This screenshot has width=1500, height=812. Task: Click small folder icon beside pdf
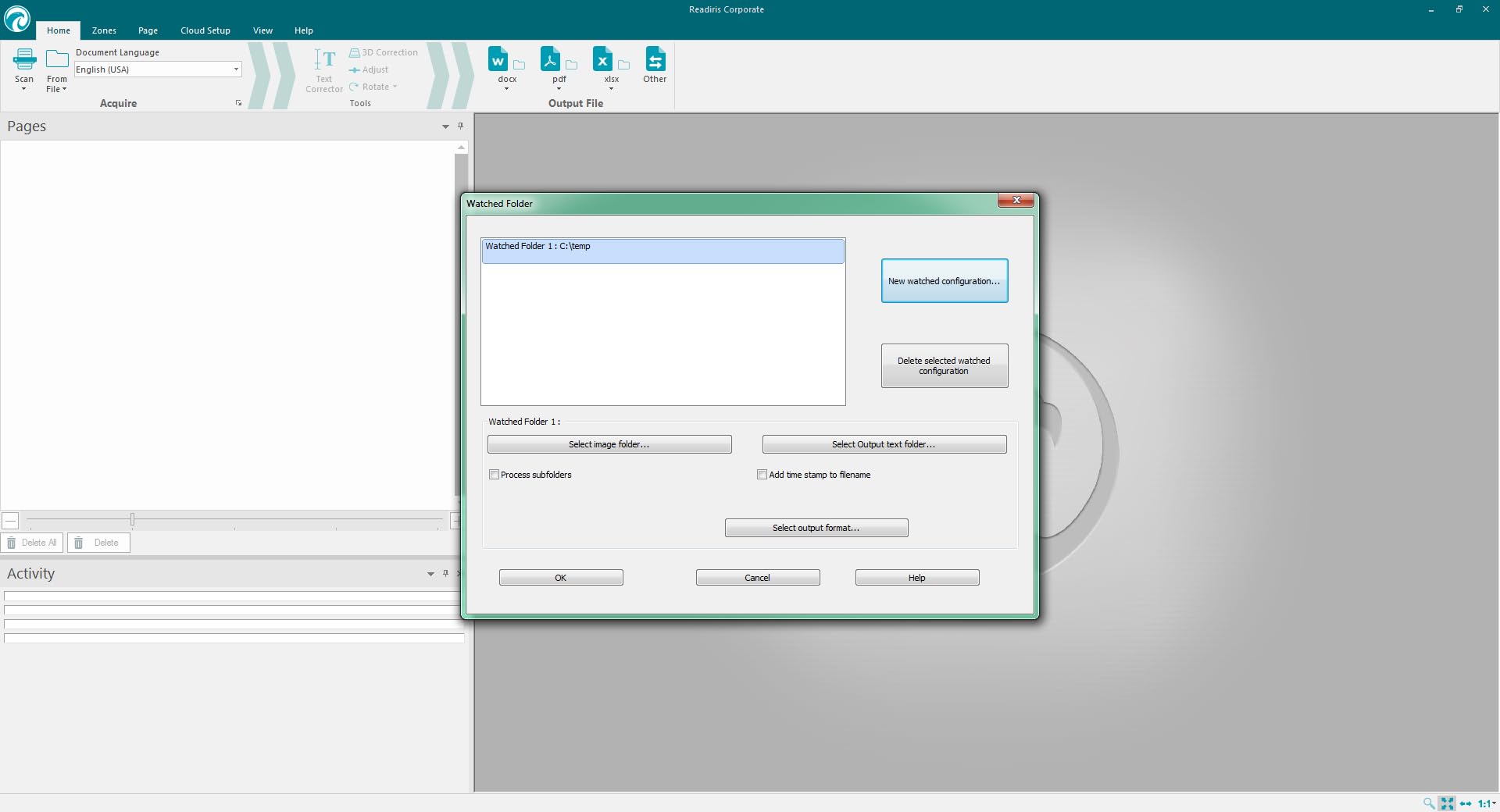(571, 65)
